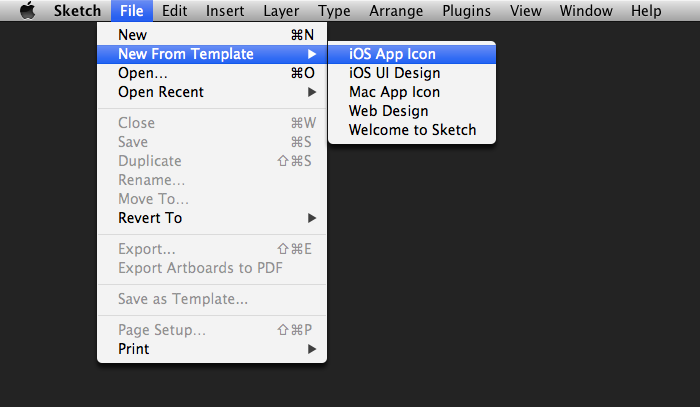Click the greyed-out Move To… item

coord(212,199)
